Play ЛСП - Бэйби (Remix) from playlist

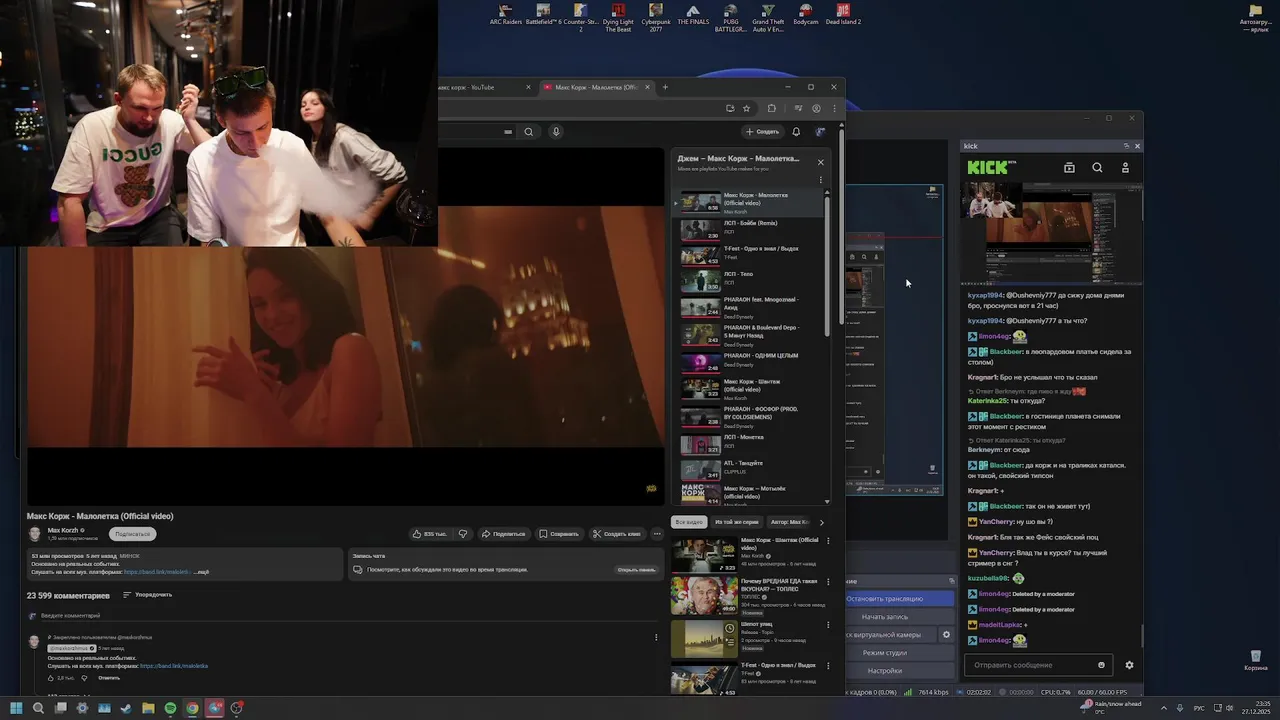pyautogui.click(x=750, y=228)
